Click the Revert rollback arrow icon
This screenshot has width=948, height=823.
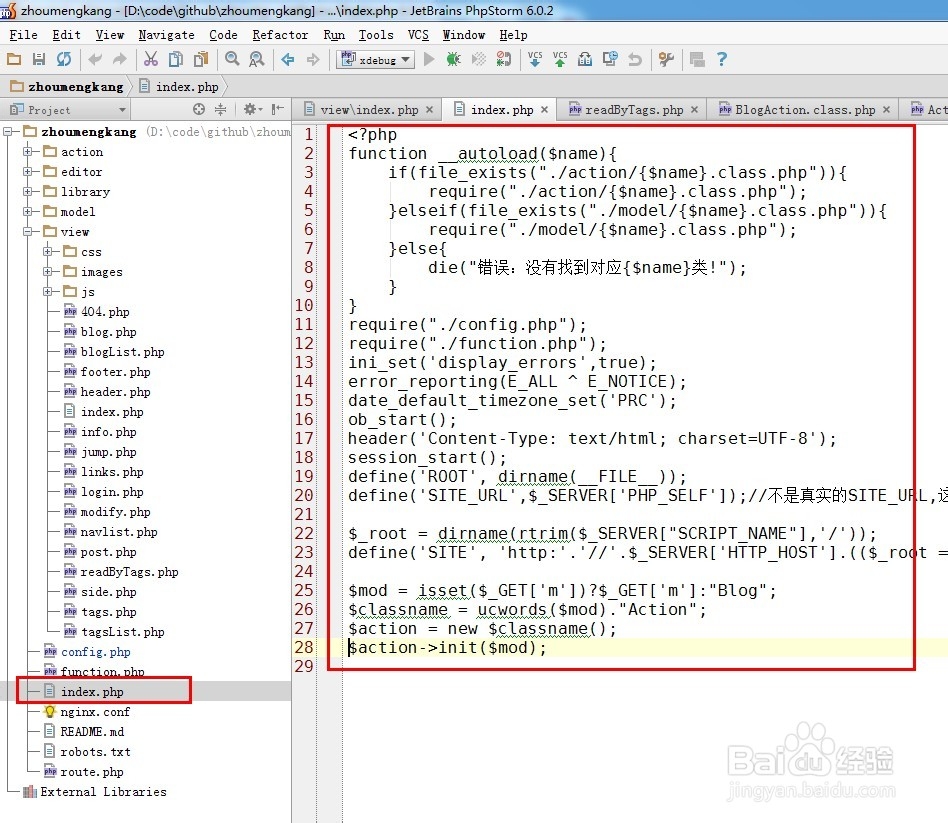pos(635,59)
